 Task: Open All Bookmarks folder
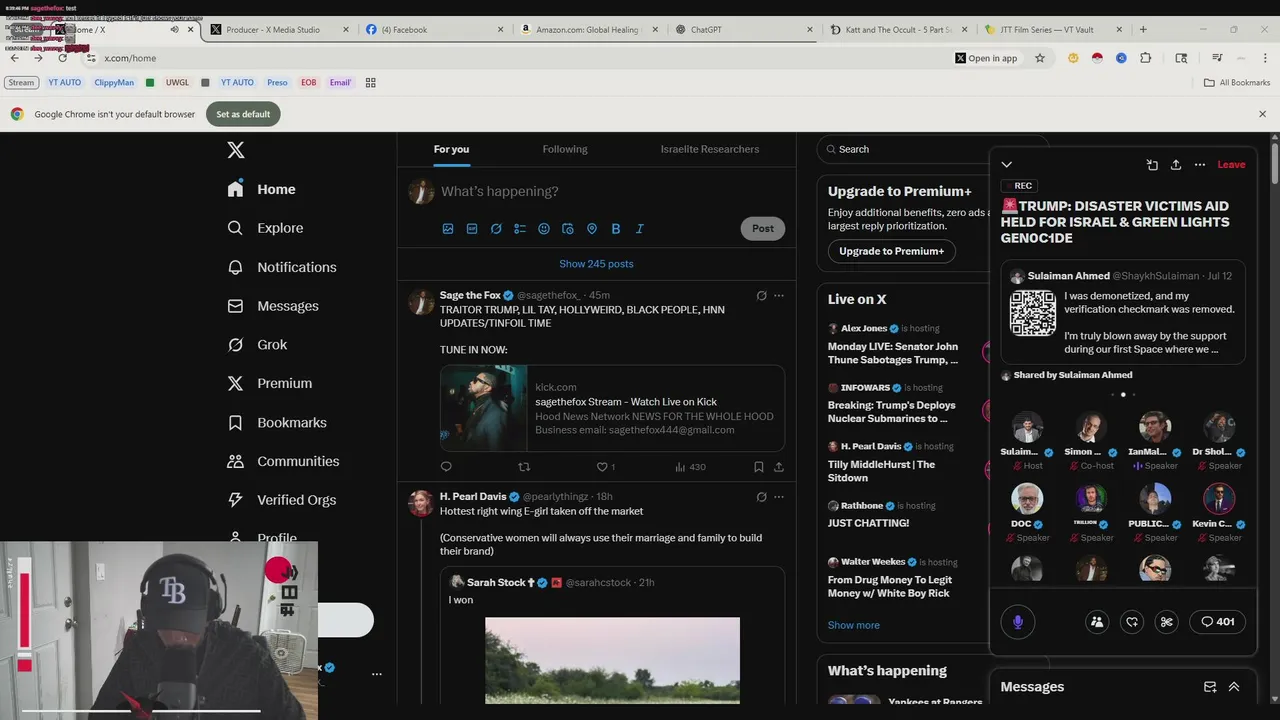tap(1237, 83)
